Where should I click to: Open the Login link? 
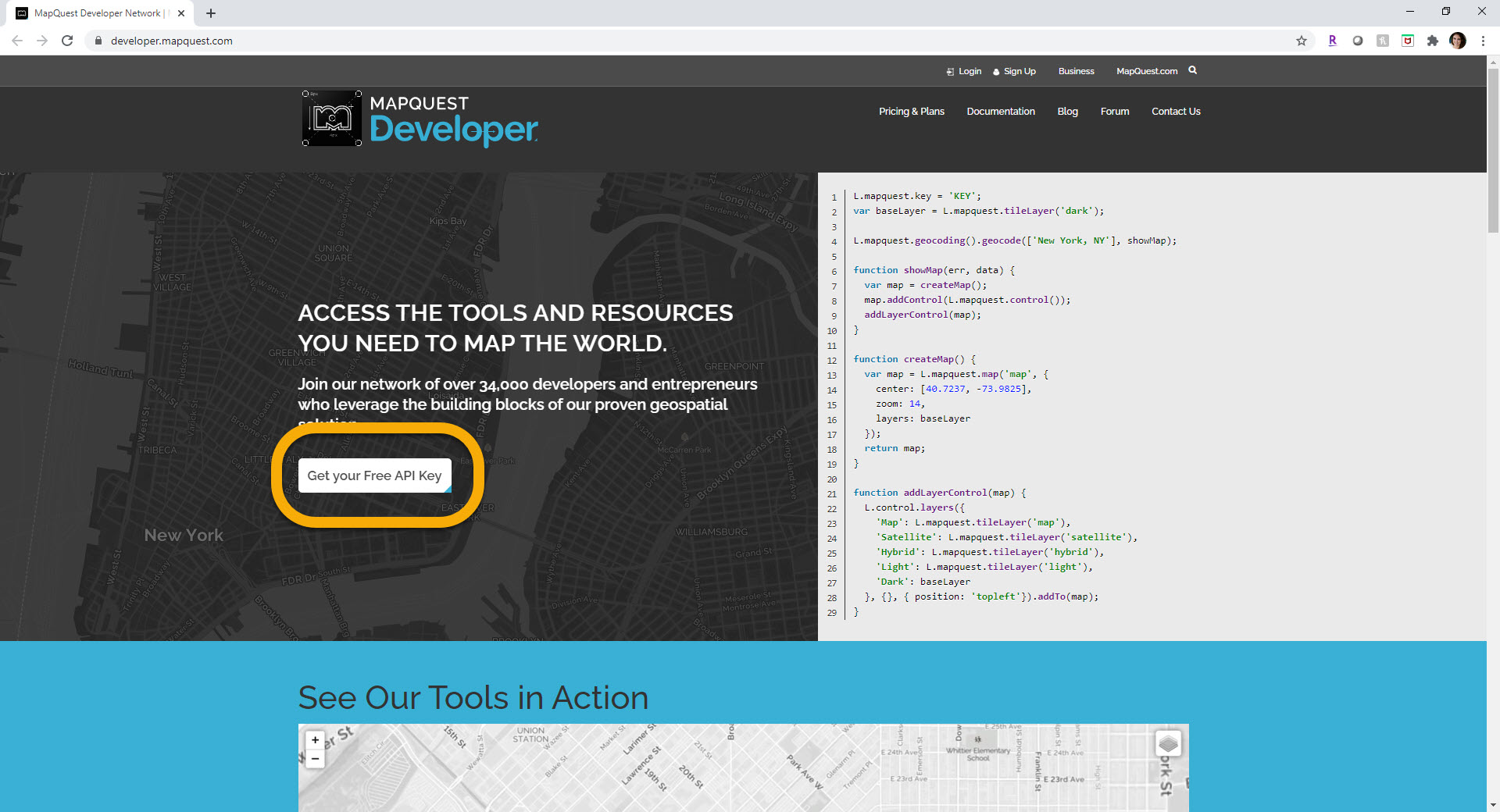(x=964, y=71)
